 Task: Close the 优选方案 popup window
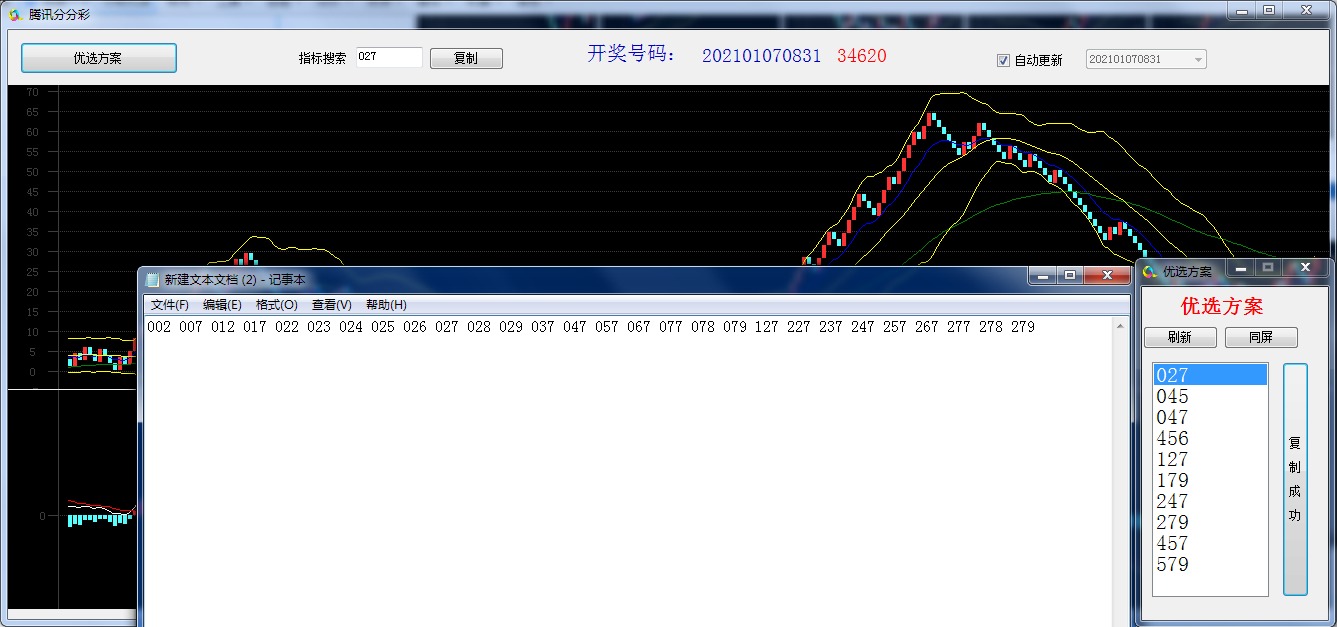1305,268
